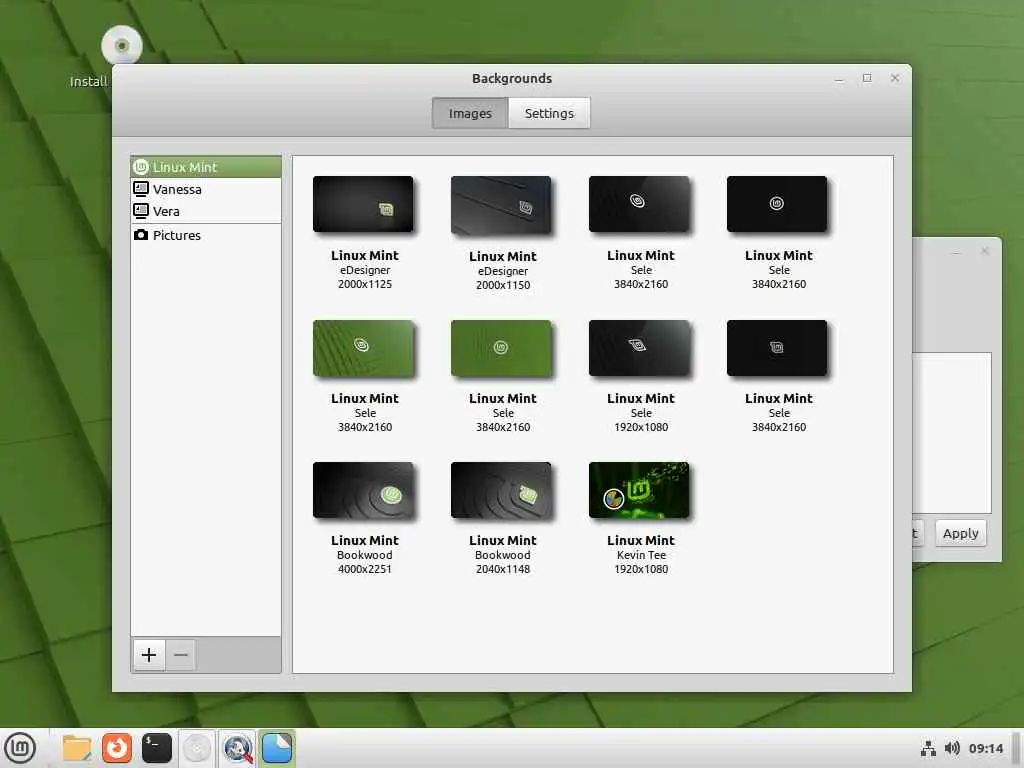Choose Bookwood 2040x1148 wallpaper thumbnail
1024x768 pixels.
point(501,490)
